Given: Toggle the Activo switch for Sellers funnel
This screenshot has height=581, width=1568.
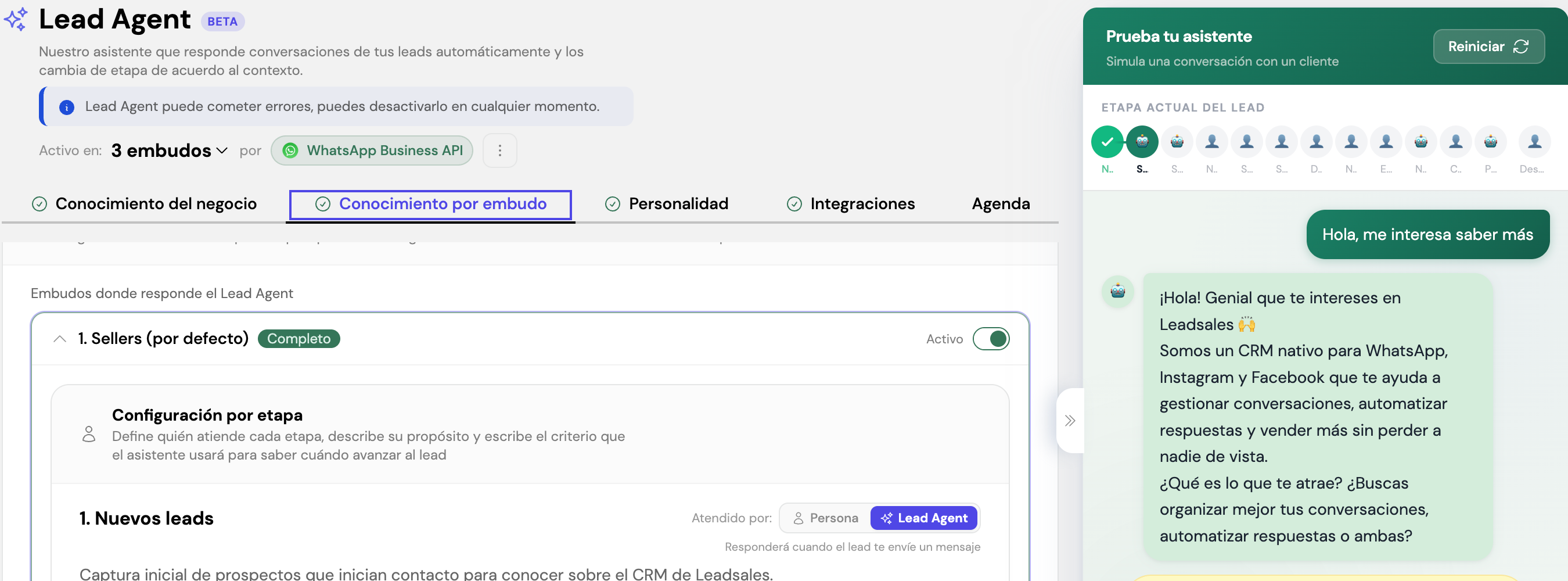Looking at the screenshot, I should tap(991, 339).
